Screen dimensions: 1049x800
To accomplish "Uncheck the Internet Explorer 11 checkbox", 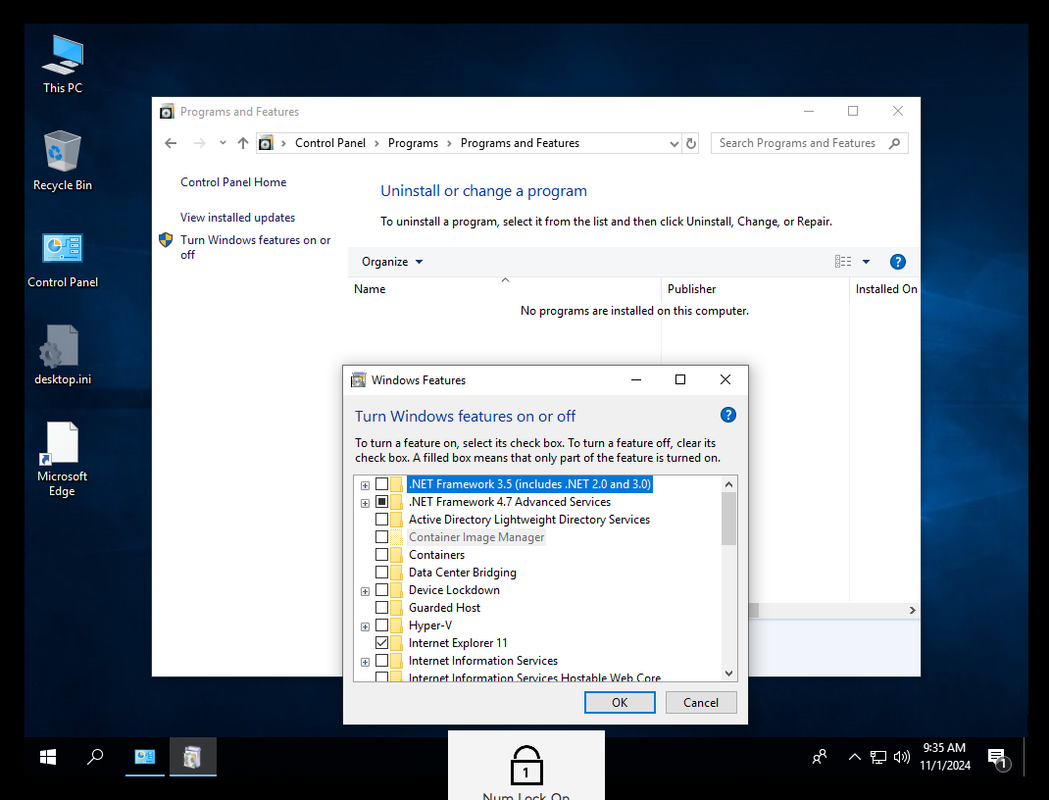I will coord(381,643).
